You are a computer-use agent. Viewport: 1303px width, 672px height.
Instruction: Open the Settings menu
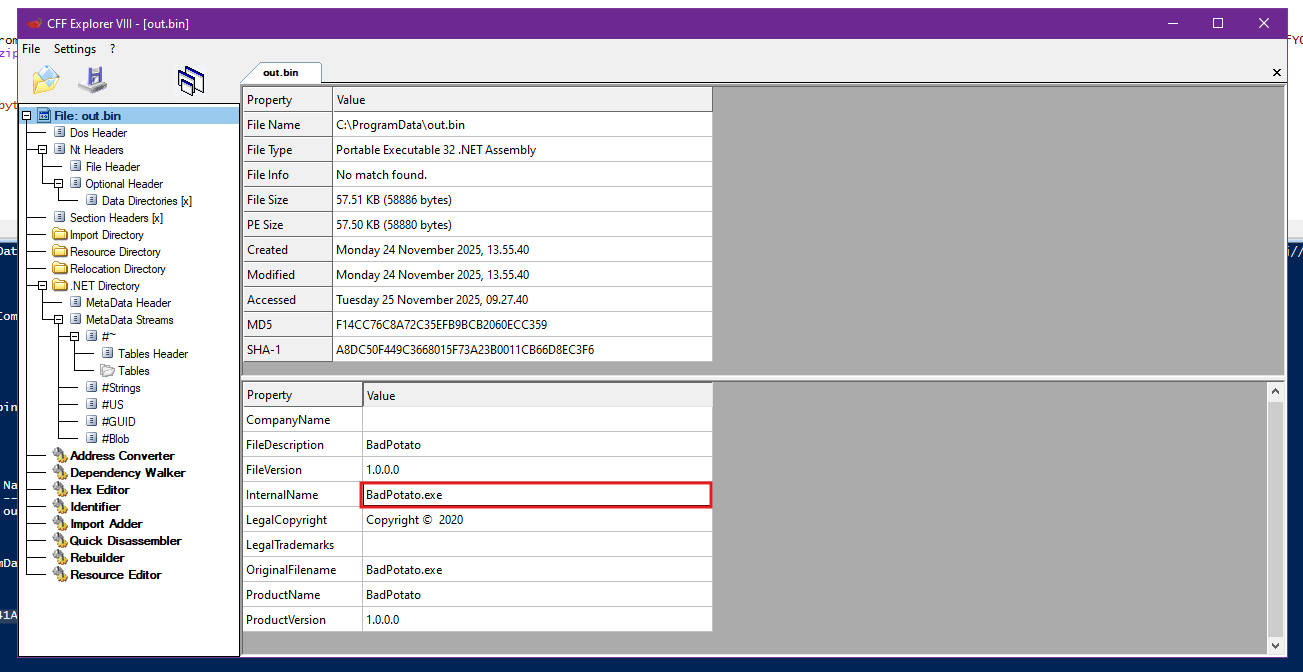[x=75, y=49]
